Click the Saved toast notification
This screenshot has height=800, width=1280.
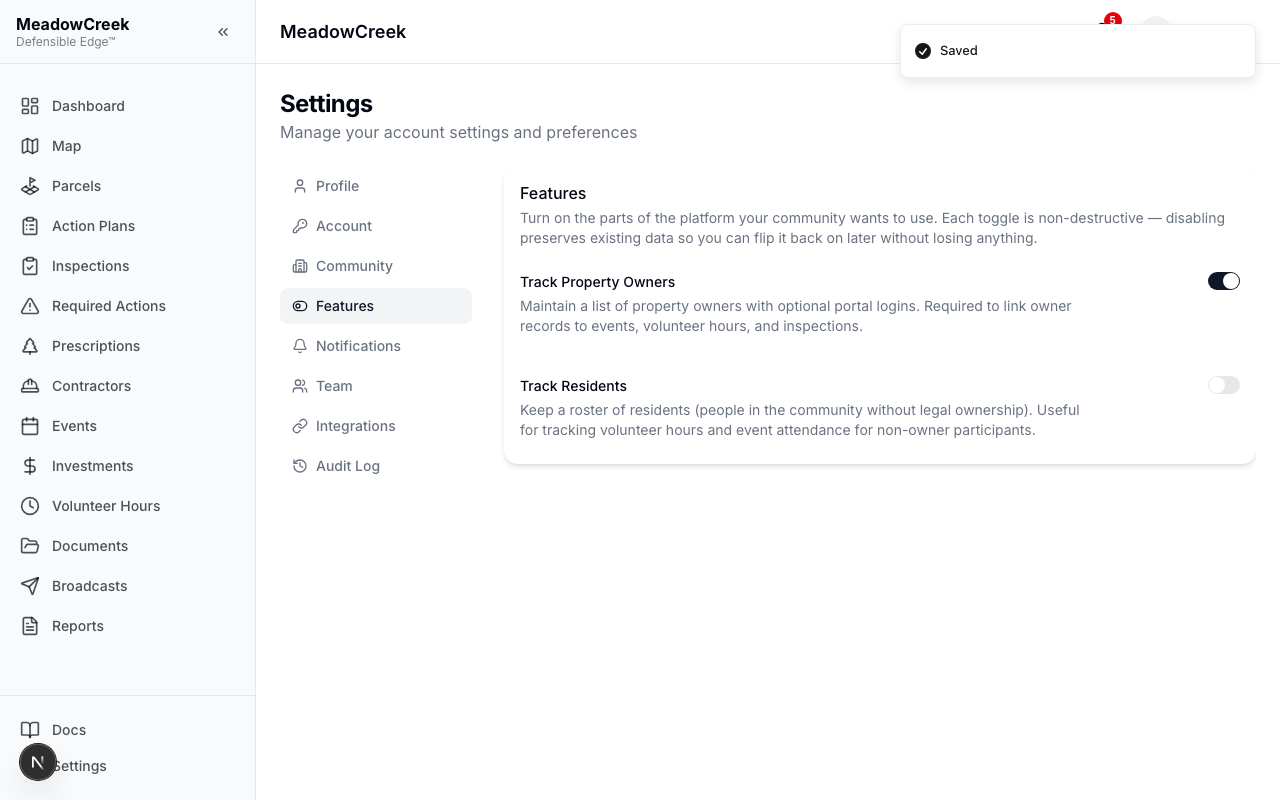(x=1078, y=51)
